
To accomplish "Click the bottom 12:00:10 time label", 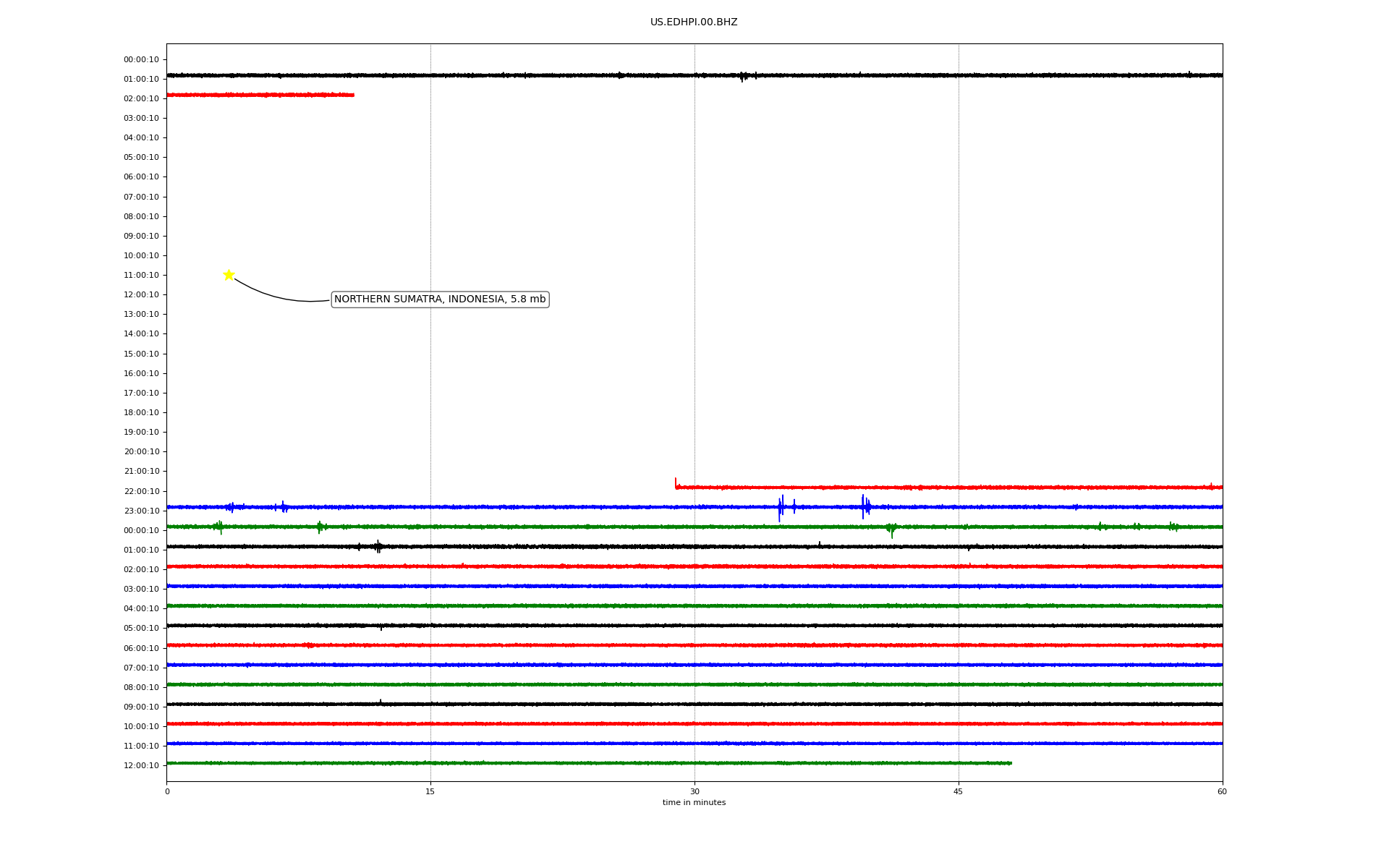I will click(141, 766).
